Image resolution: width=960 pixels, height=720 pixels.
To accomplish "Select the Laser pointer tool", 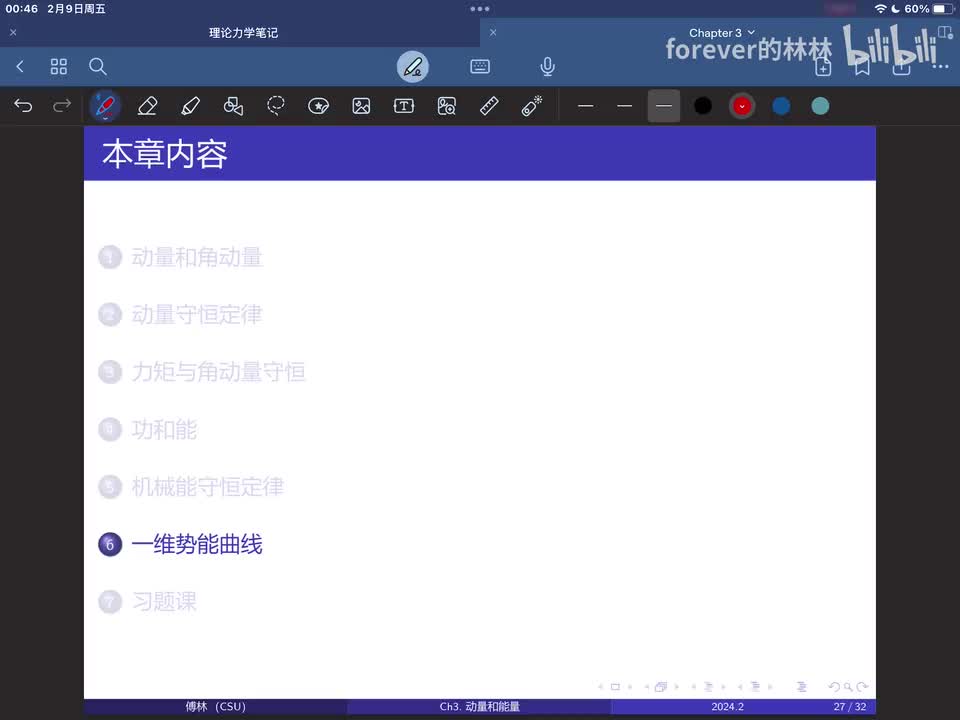I will [x=532, y=106].
